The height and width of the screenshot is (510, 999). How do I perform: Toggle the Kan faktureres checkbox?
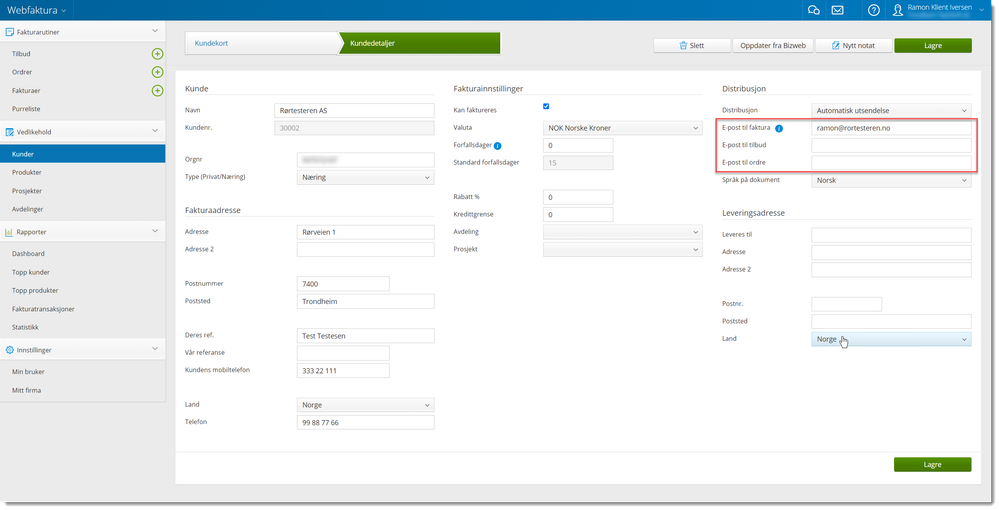coord(546,107)
